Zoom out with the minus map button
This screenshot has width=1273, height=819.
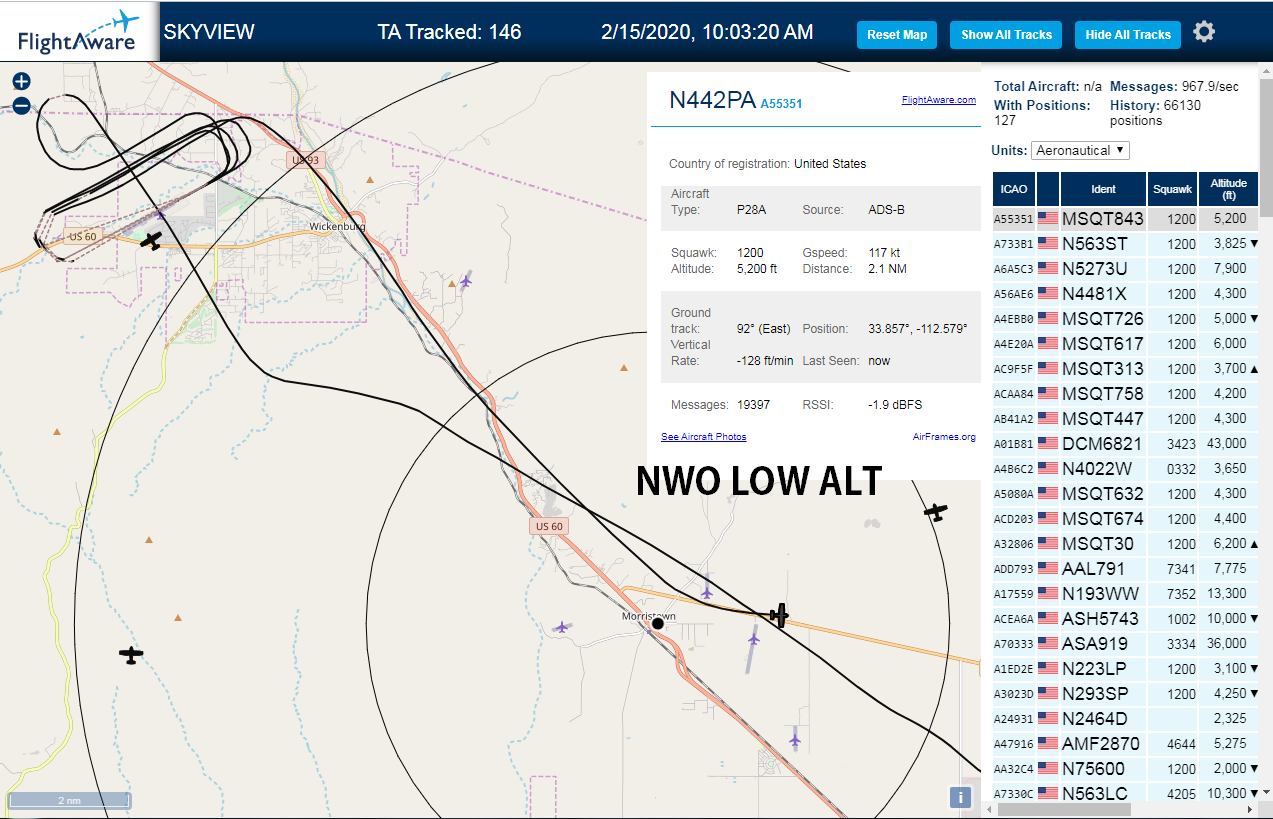[x=21, y=105]
